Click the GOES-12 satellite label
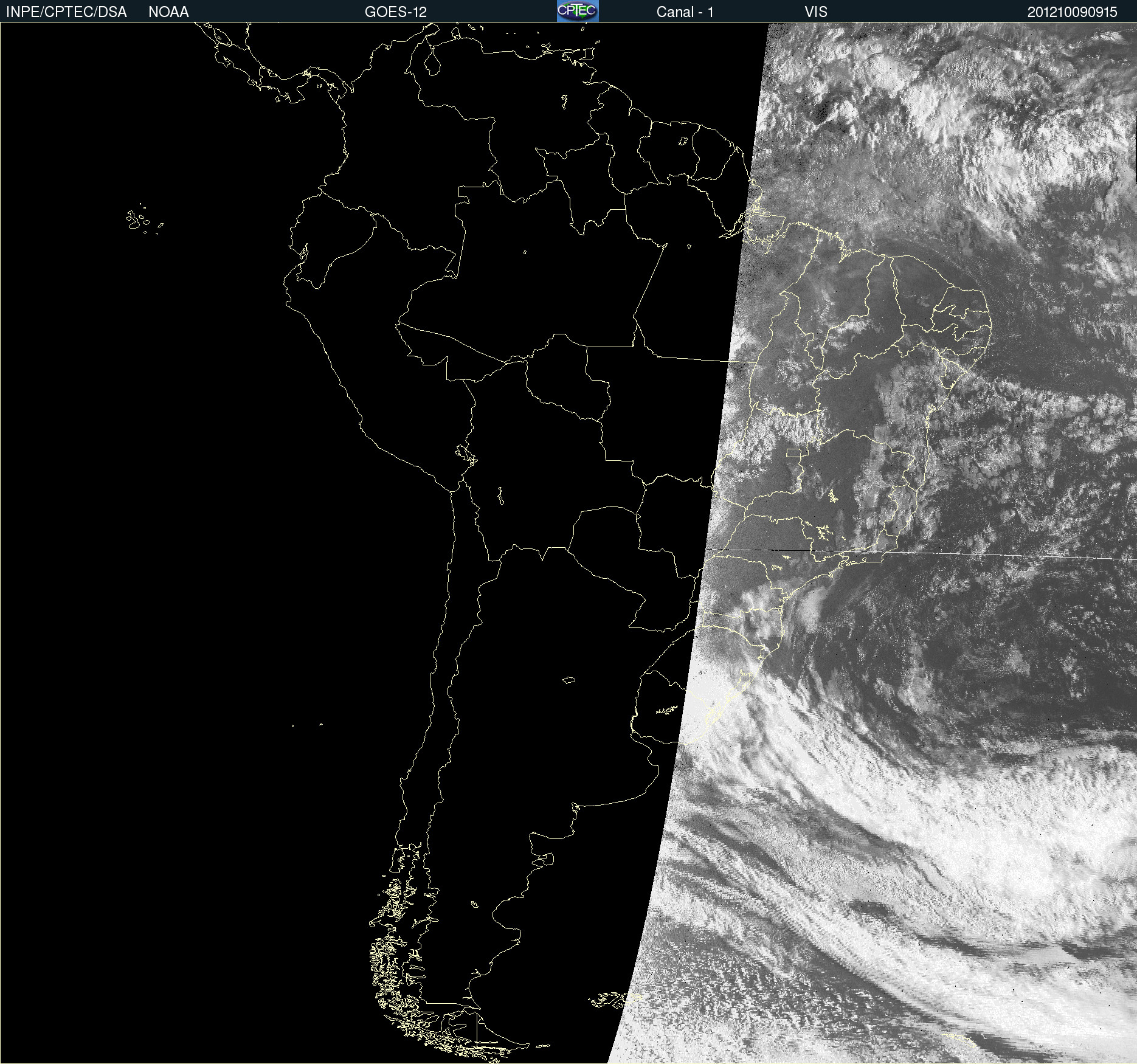1137x1064 pixels. click(x=396, y=12)
